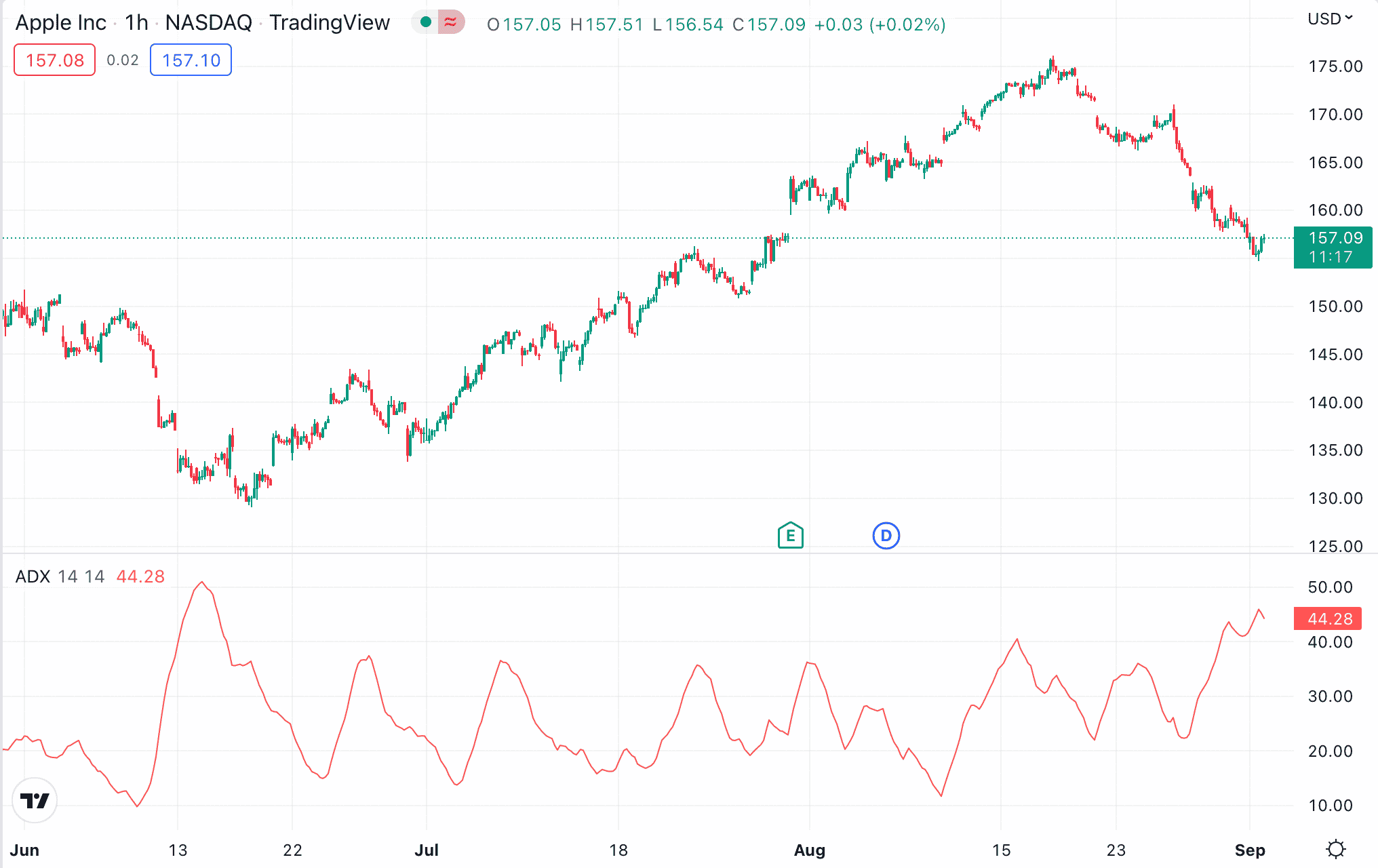Click the TradingView text in chart title
Screen dimensions: 1378x868
point(330,23)
